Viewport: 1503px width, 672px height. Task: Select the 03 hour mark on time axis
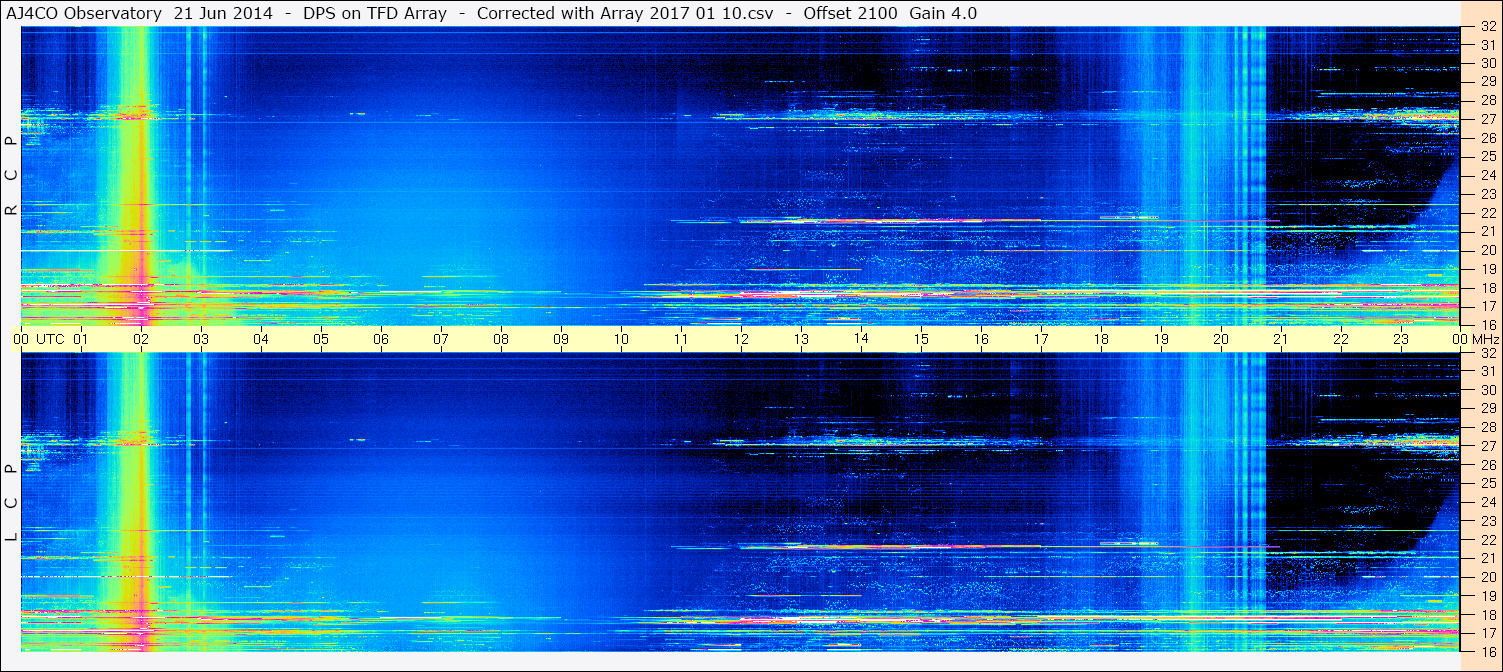(x=201, y=339)
